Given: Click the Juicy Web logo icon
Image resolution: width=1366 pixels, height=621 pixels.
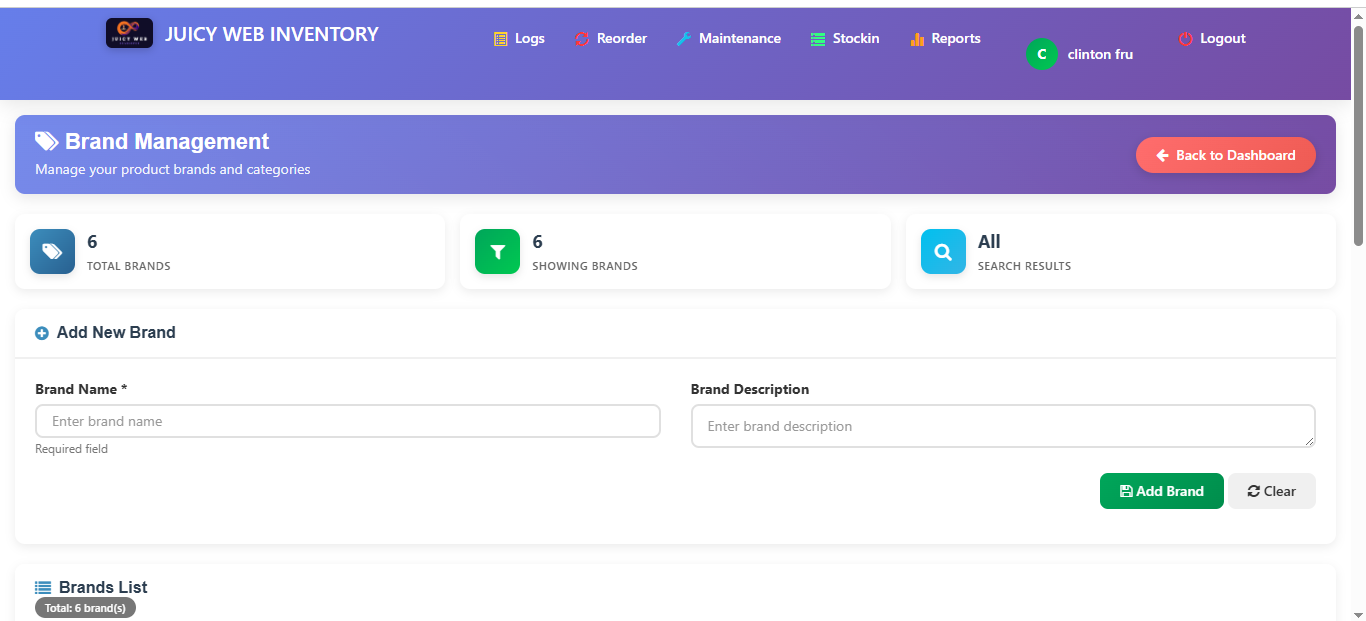Looking at the screenshot, I should point(128,32).
